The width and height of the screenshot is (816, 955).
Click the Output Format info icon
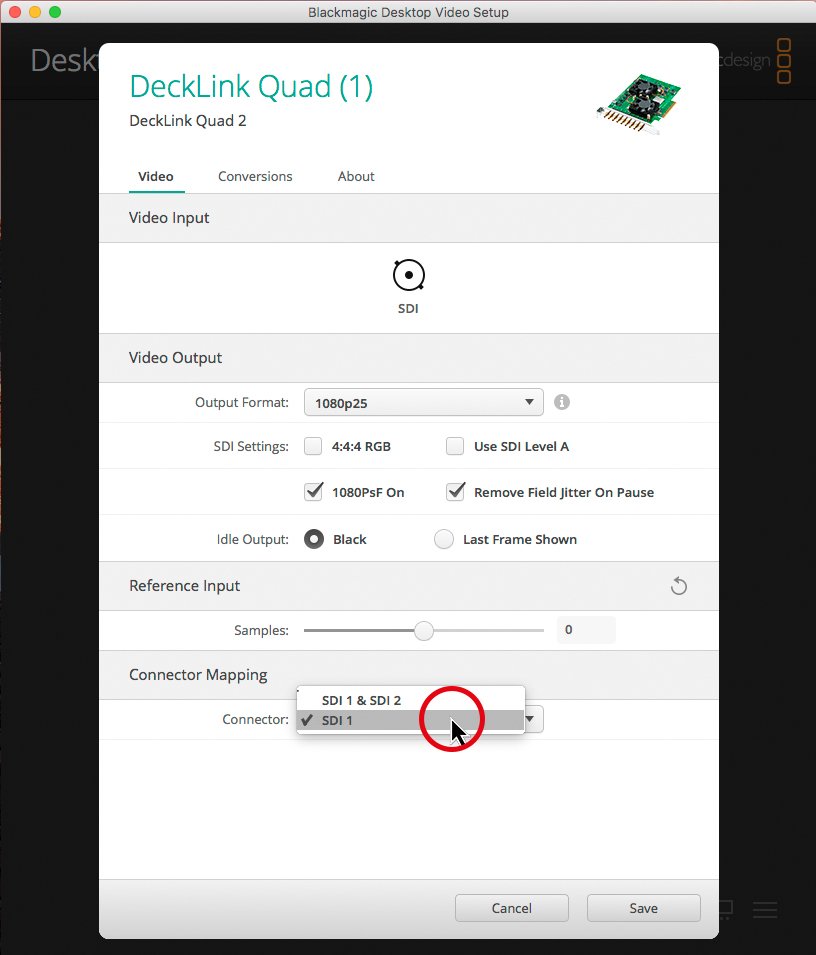[x=561, y=402]
